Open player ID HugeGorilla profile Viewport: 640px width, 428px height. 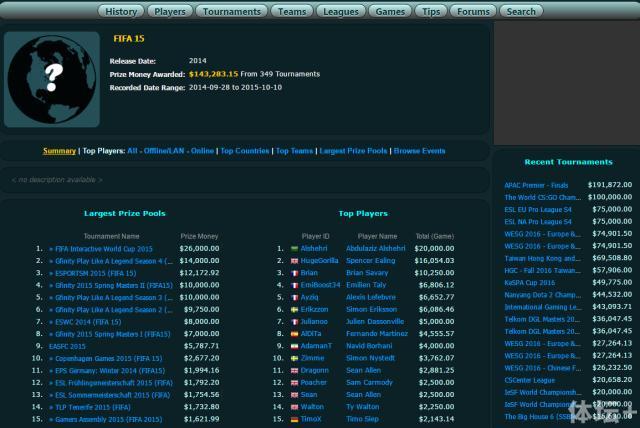[x=319, y=261]
